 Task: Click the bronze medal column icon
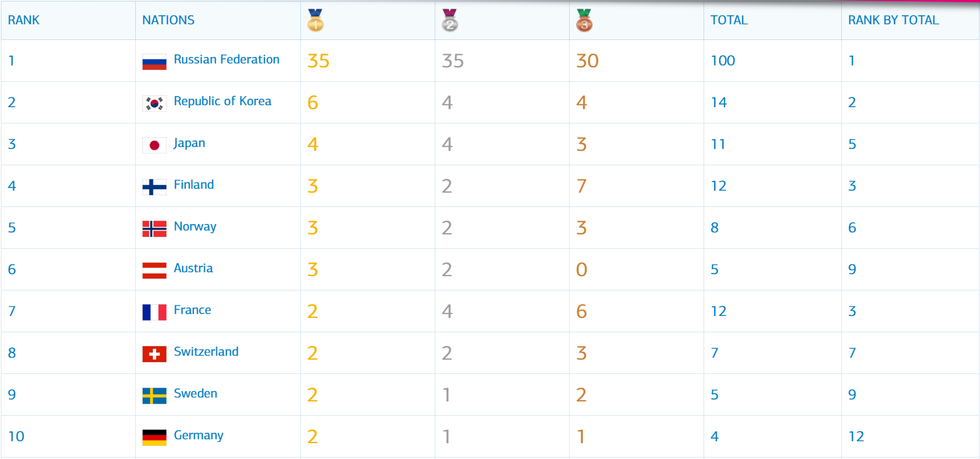coord(585,20)
